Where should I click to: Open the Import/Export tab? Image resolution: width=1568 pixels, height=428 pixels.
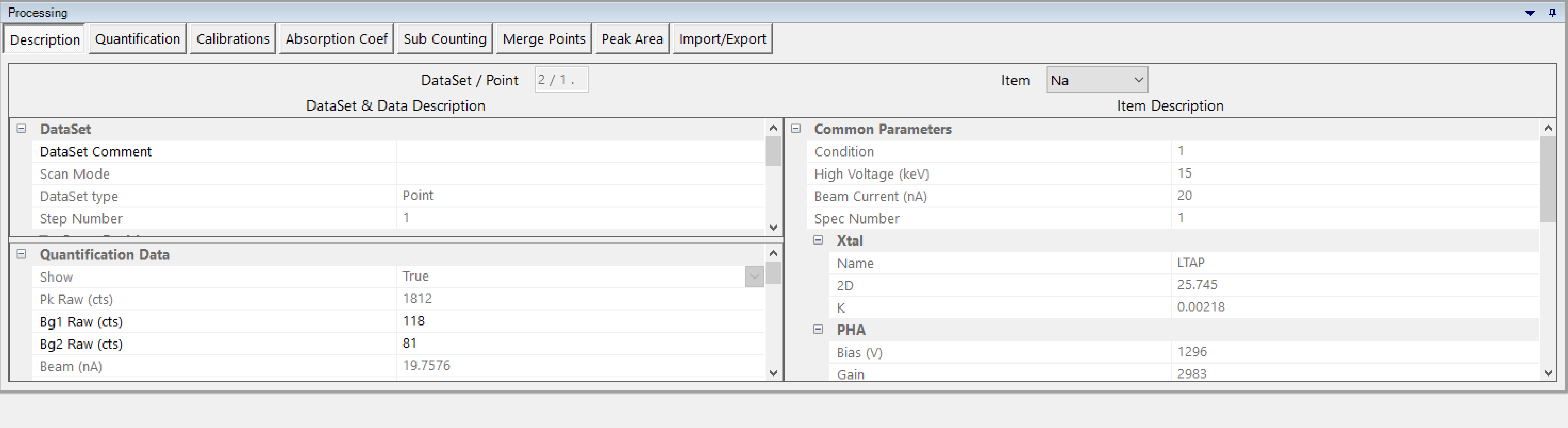point(723,39)
